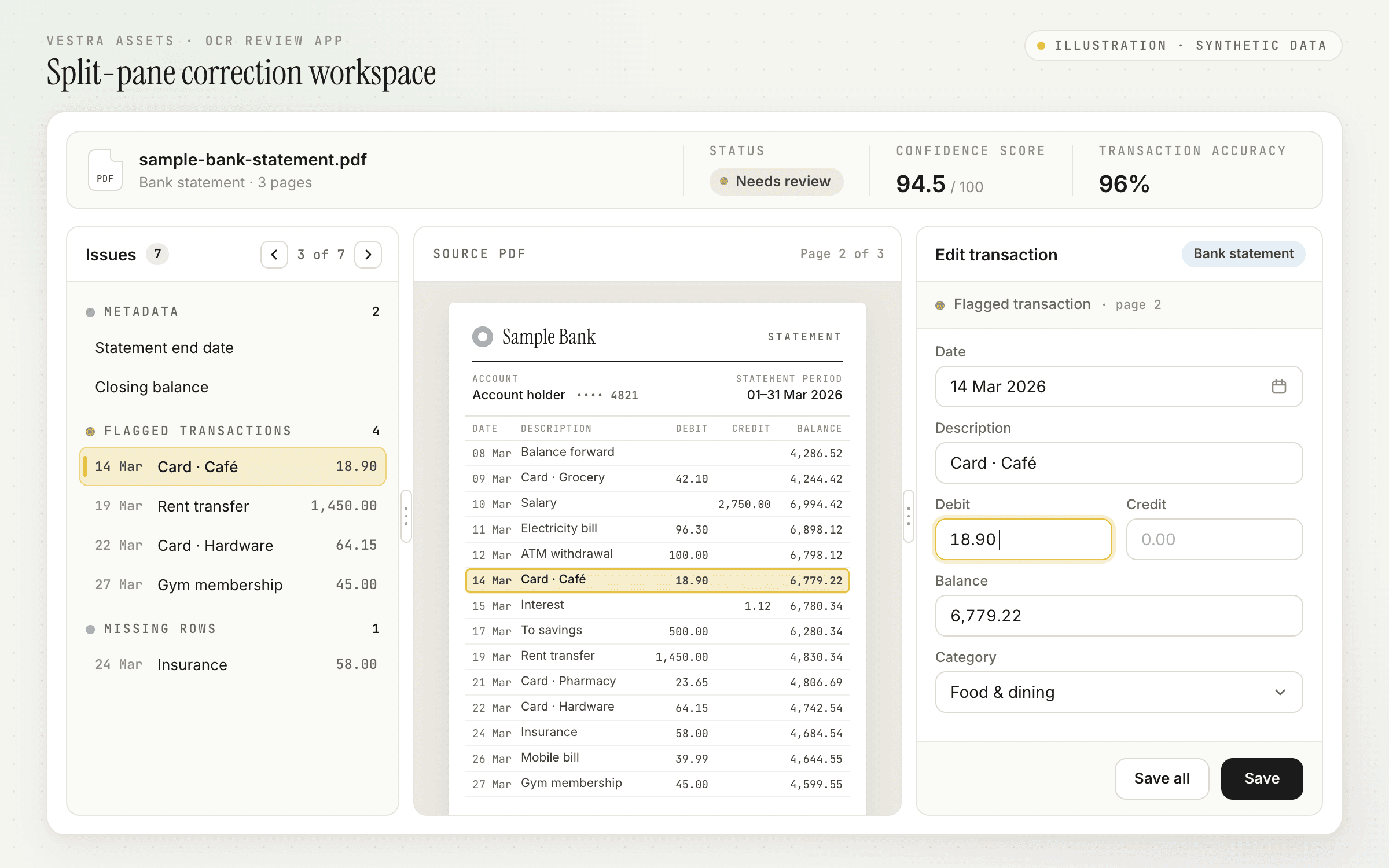Screen dimensions: 1389x868
Task: Click the Balance forward row in PDF
Action: pos(657,453)
